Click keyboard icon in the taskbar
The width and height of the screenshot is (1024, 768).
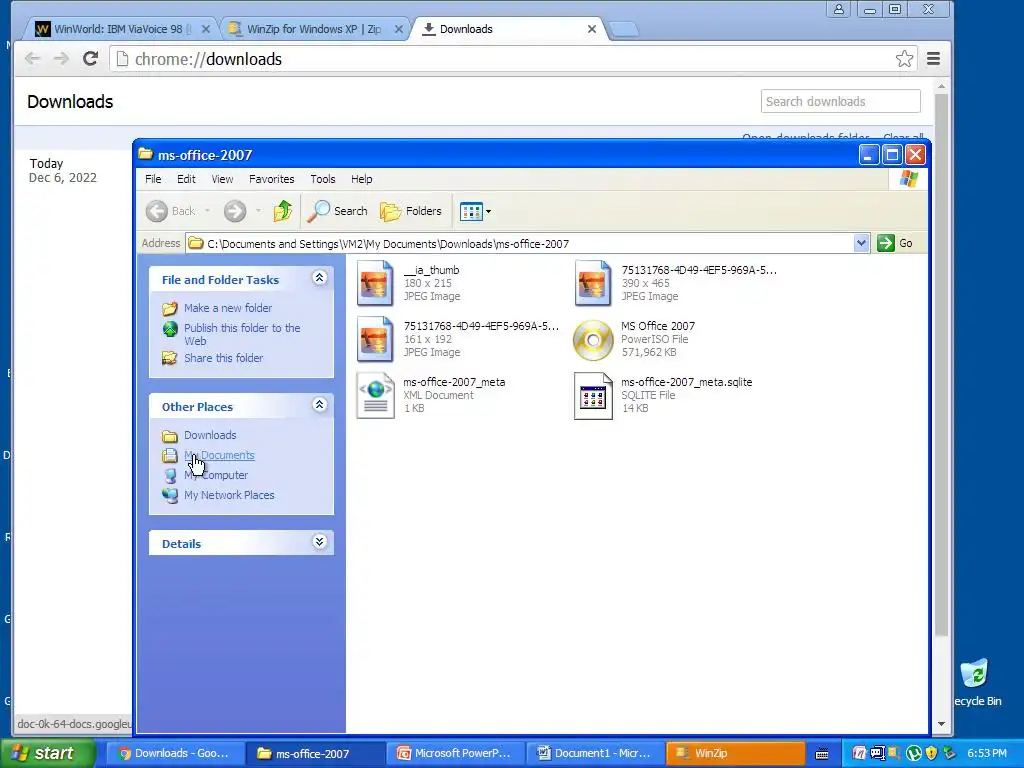click(822, 754)
